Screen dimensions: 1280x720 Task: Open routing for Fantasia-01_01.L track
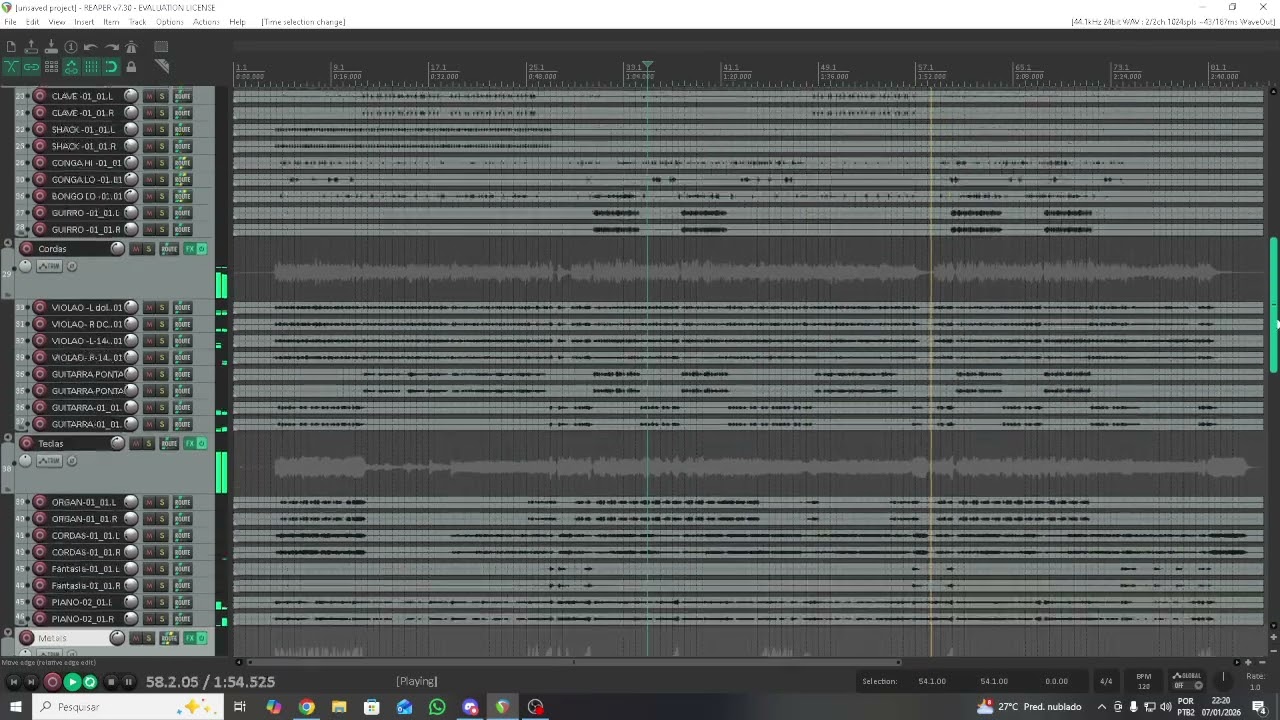click(182, 569)
